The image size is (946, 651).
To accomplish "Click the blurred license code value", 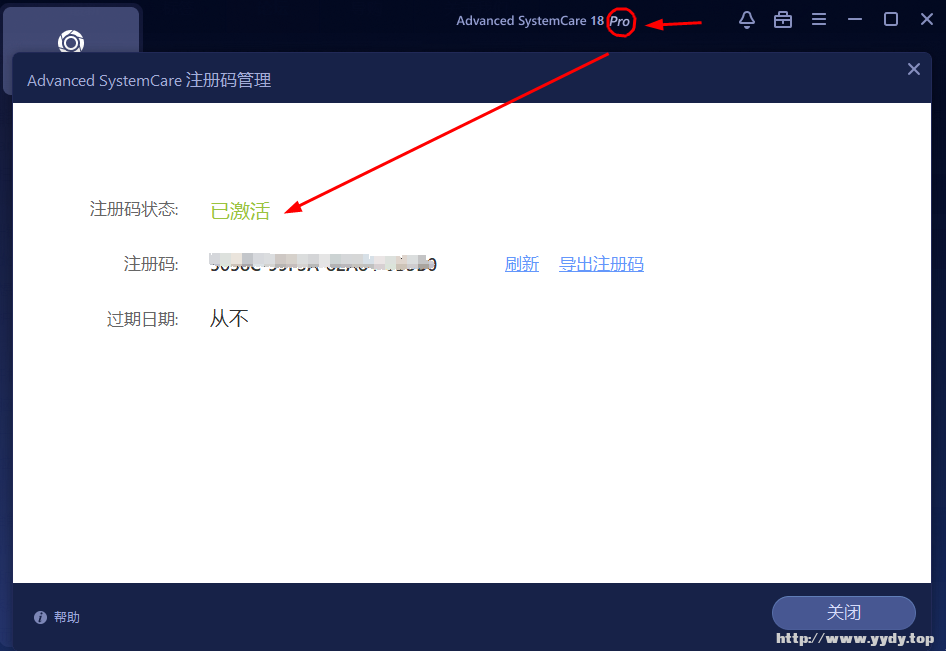I will 323,264.
